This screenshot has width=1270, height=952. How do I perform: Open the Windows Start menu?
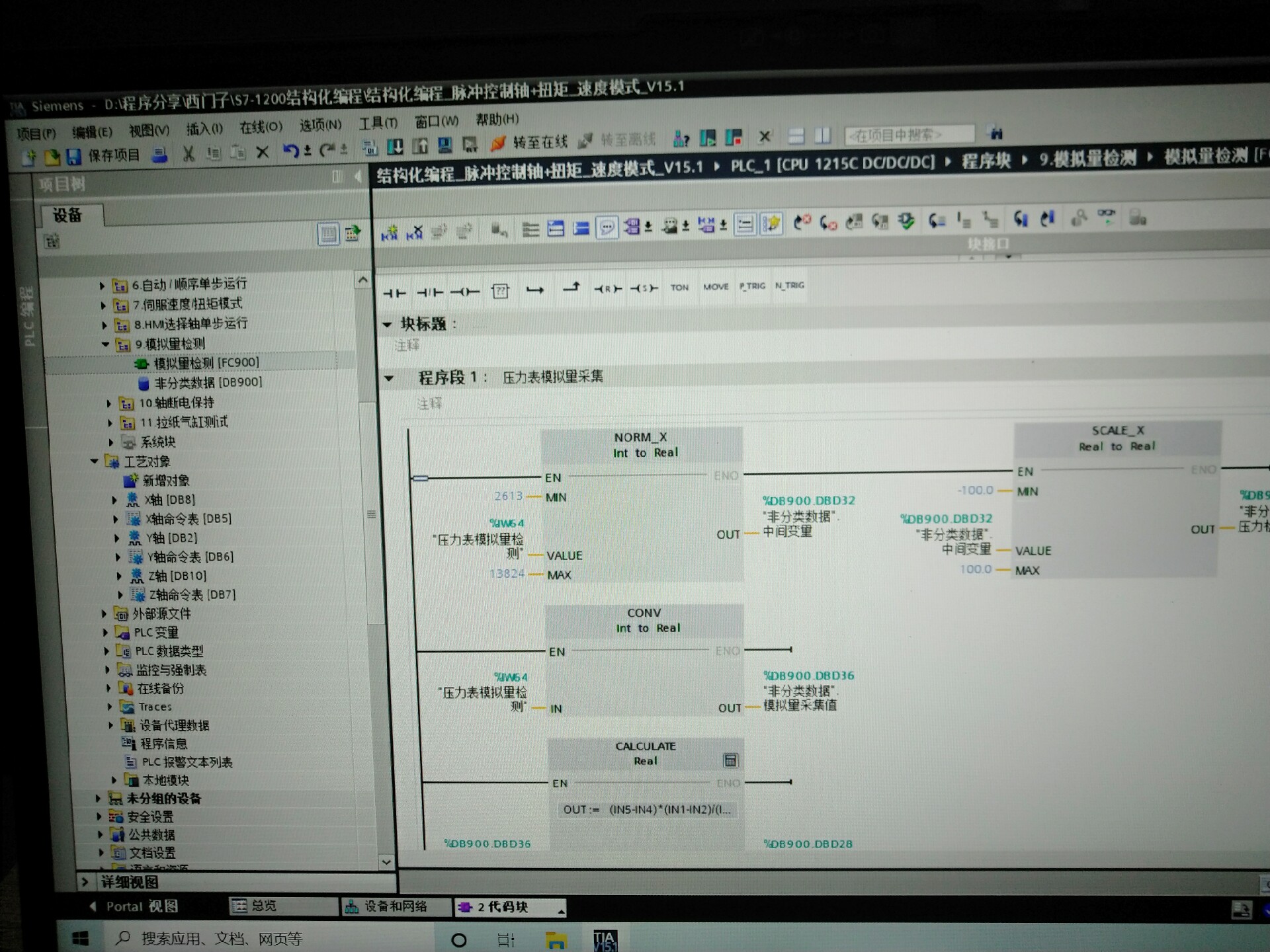tap(80, 939)
